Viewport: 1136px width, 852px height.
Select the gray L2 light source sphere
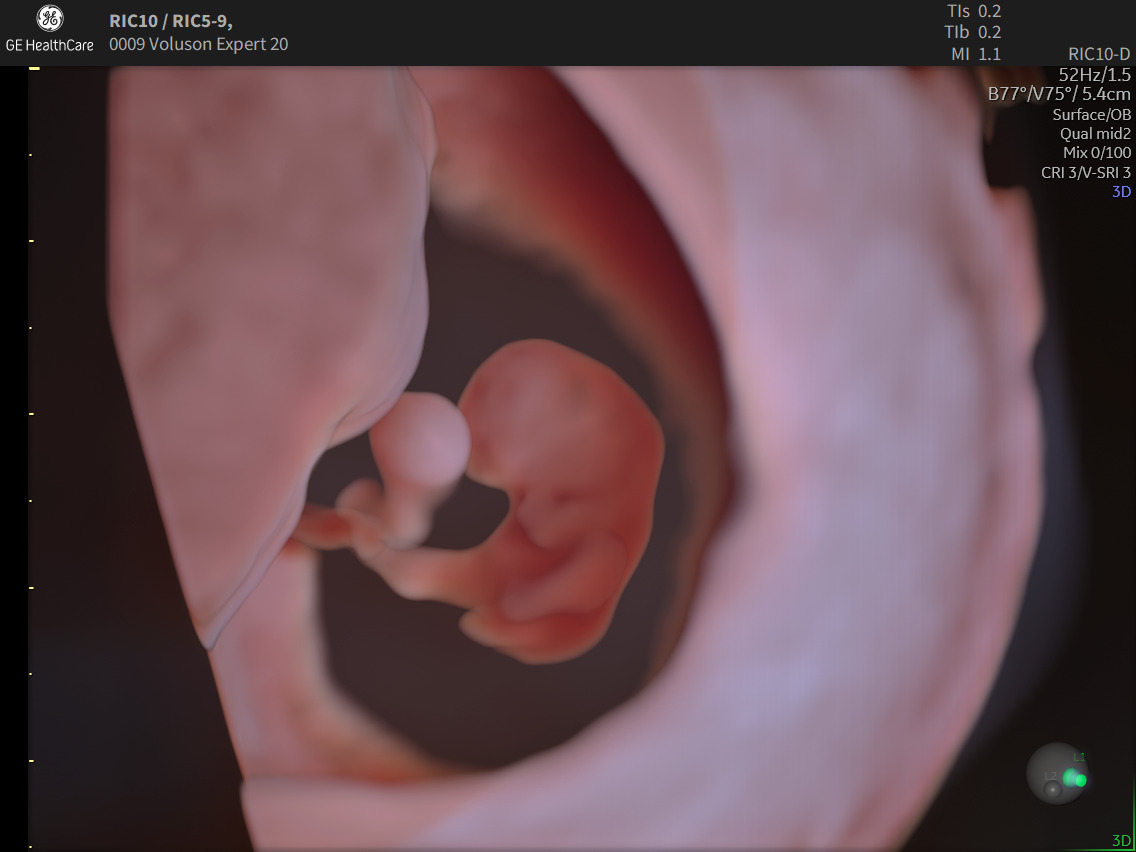(x=1052, y=790)
